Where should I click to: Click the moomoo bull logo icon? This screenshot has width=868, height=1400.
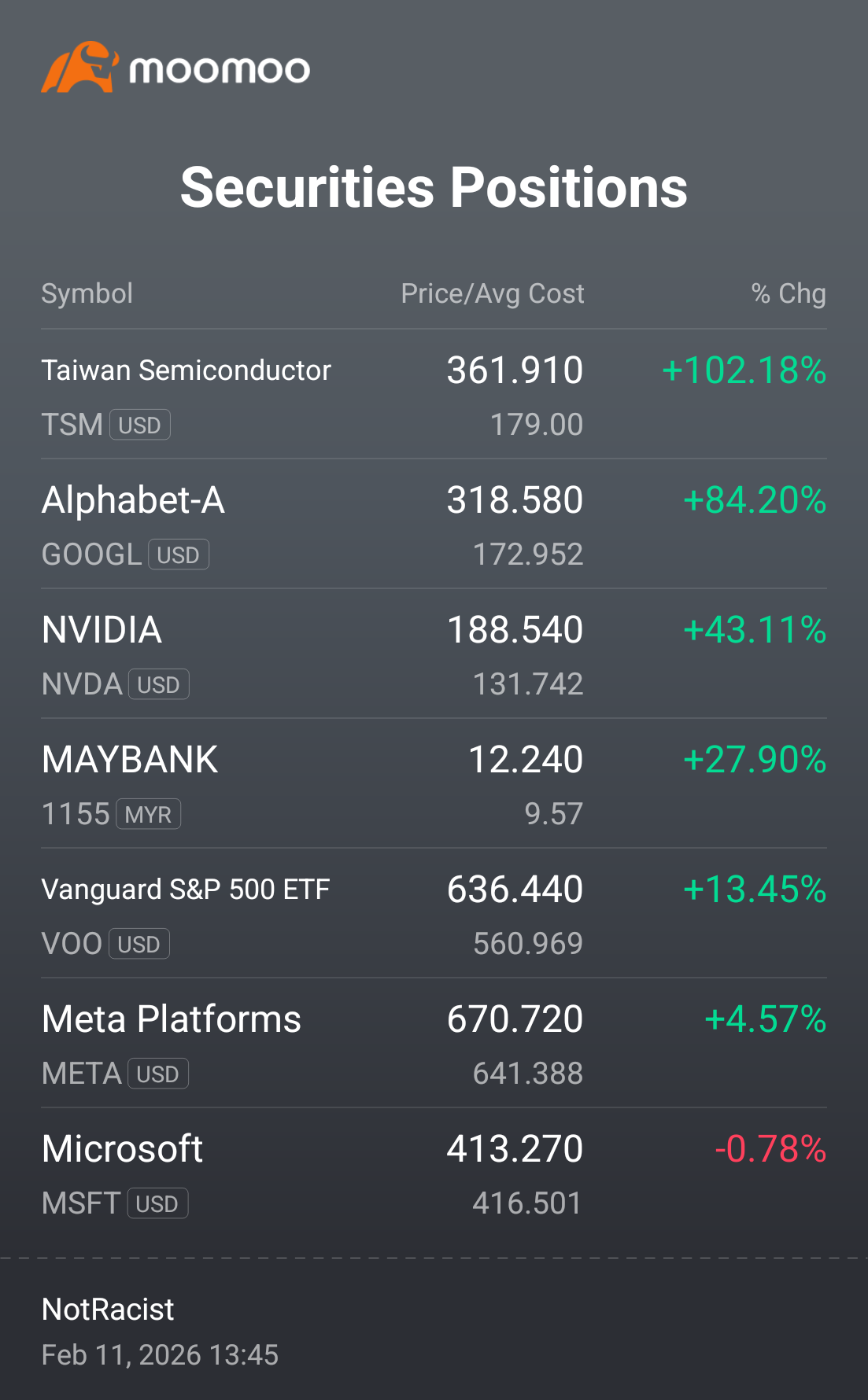[80, 68]
